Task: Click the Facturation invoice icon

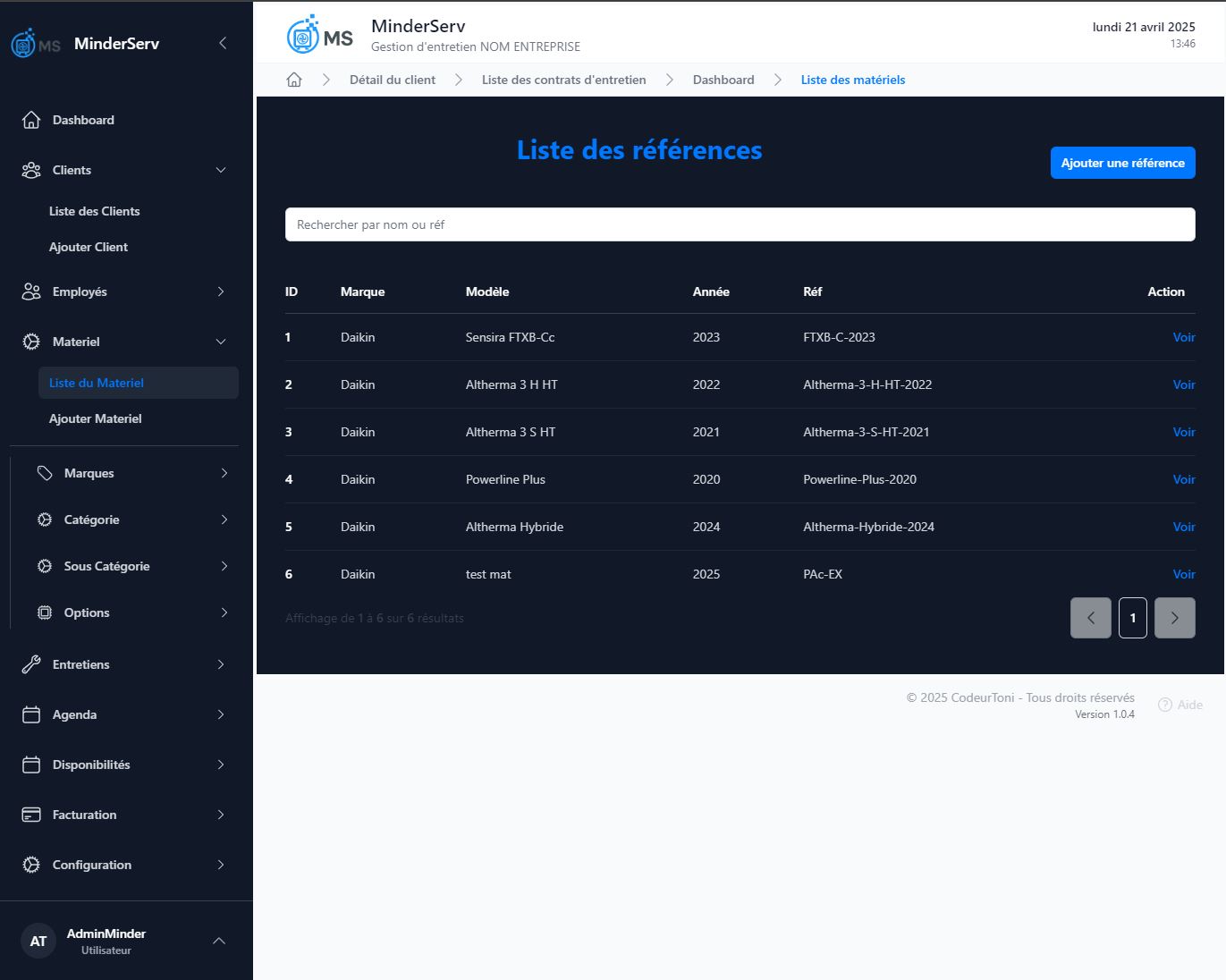Action: 31,815
